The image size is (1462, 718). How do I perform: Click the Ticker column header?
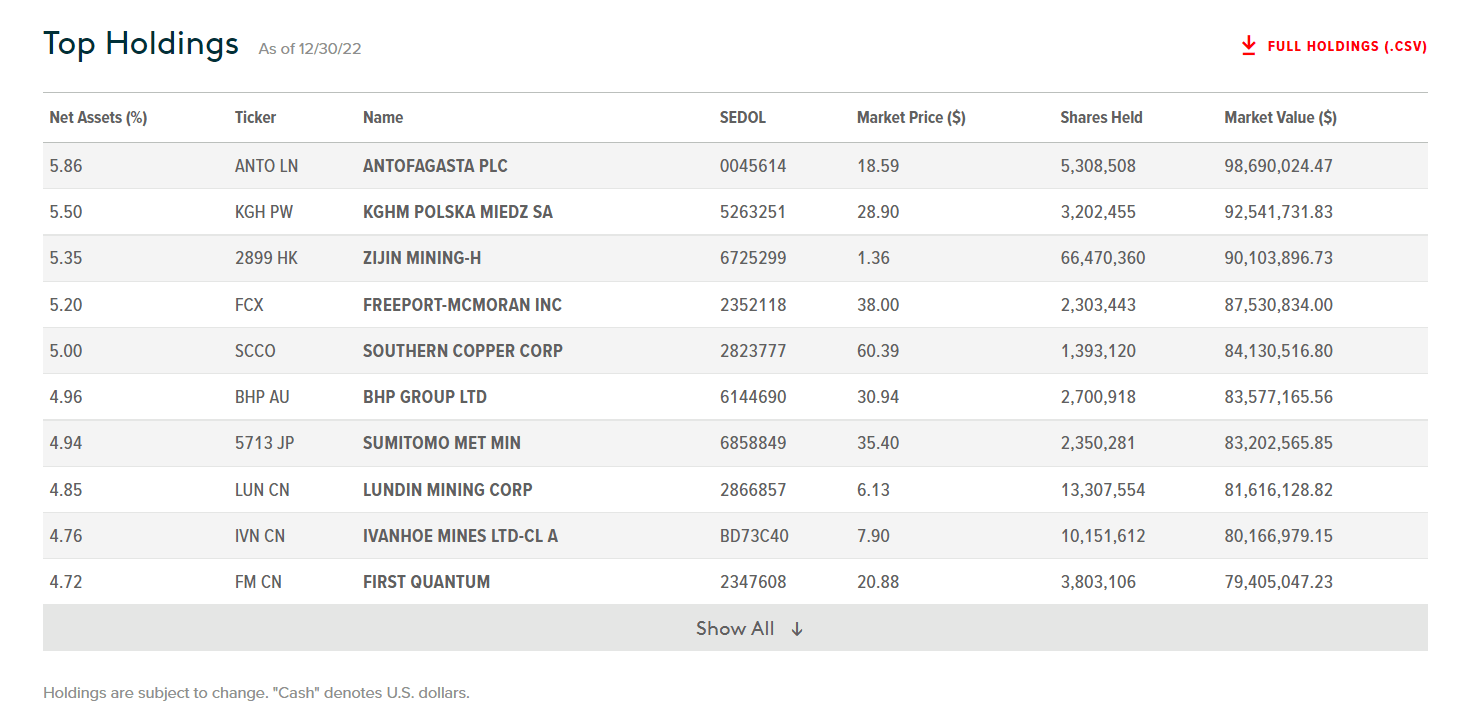[x=255, y=117]
